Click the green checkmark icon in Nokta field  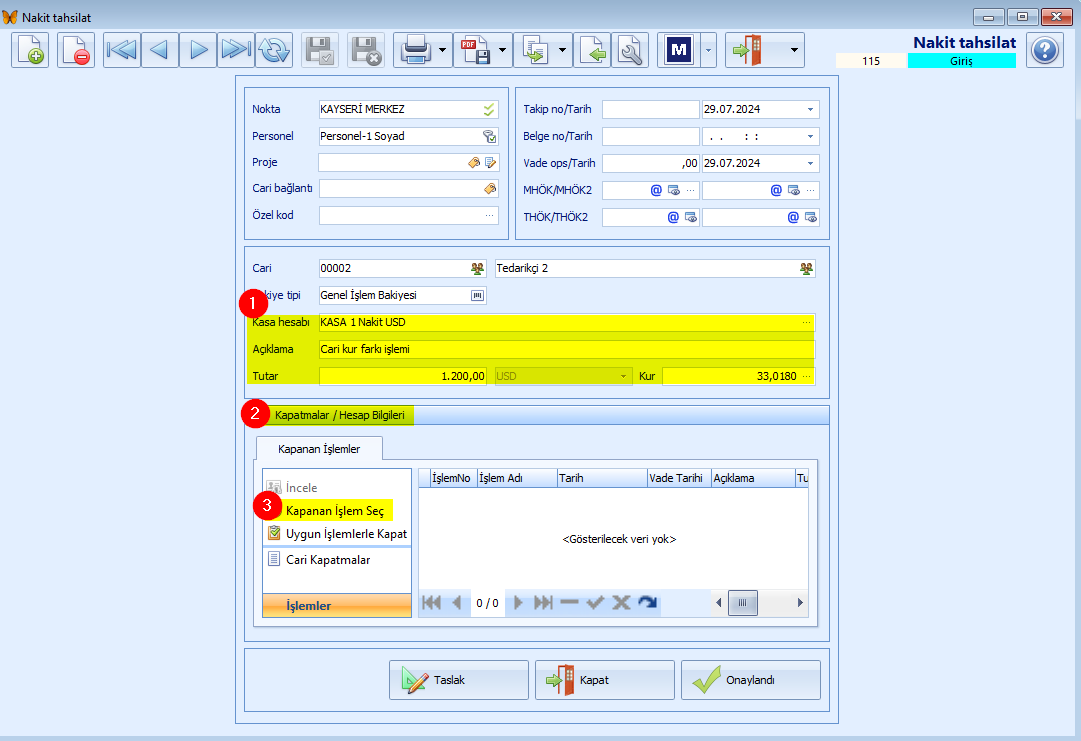[x=489, y=109]
